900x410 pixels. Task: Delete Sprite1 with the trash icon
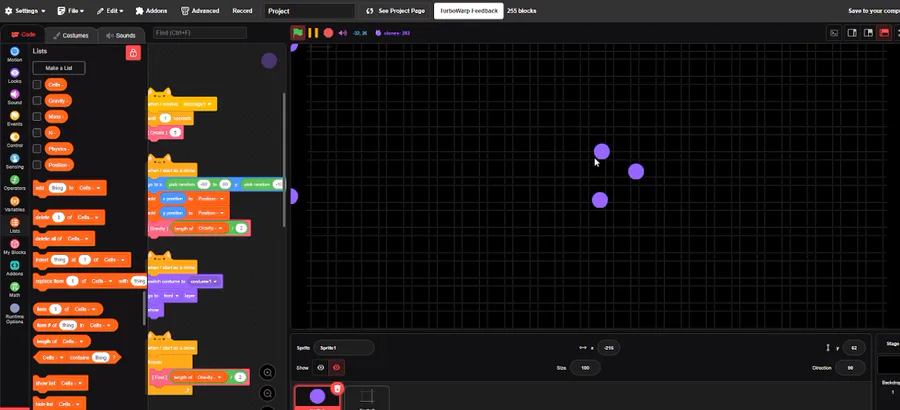pyautogui.click(x=338, y=389)
